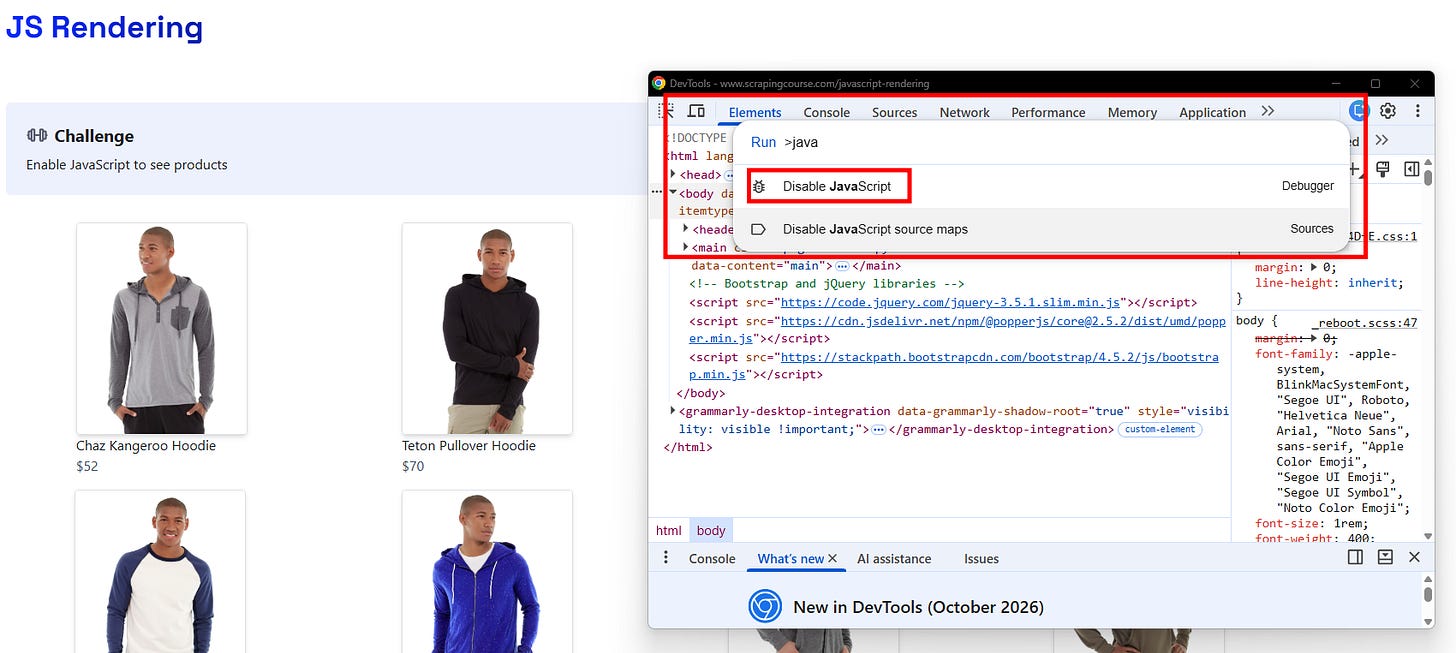Select the drawer Console tab
Viewport: 1456px width, 653px height.
(x=712, y=558)
